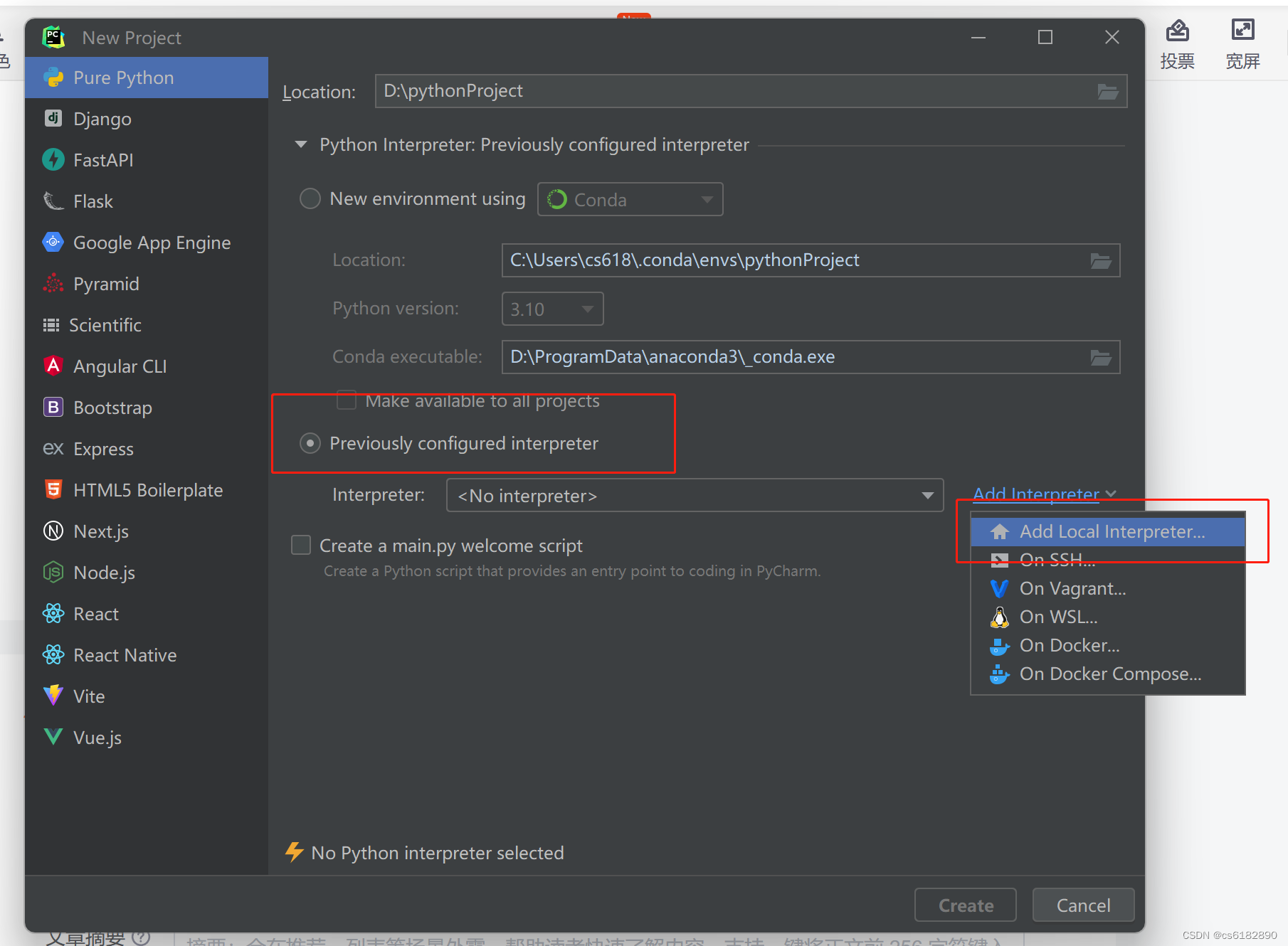The width and height of the screenshot is (1288, 946).
Task: Toggle Make available to all projects checkbox
Action: point(347,400)
